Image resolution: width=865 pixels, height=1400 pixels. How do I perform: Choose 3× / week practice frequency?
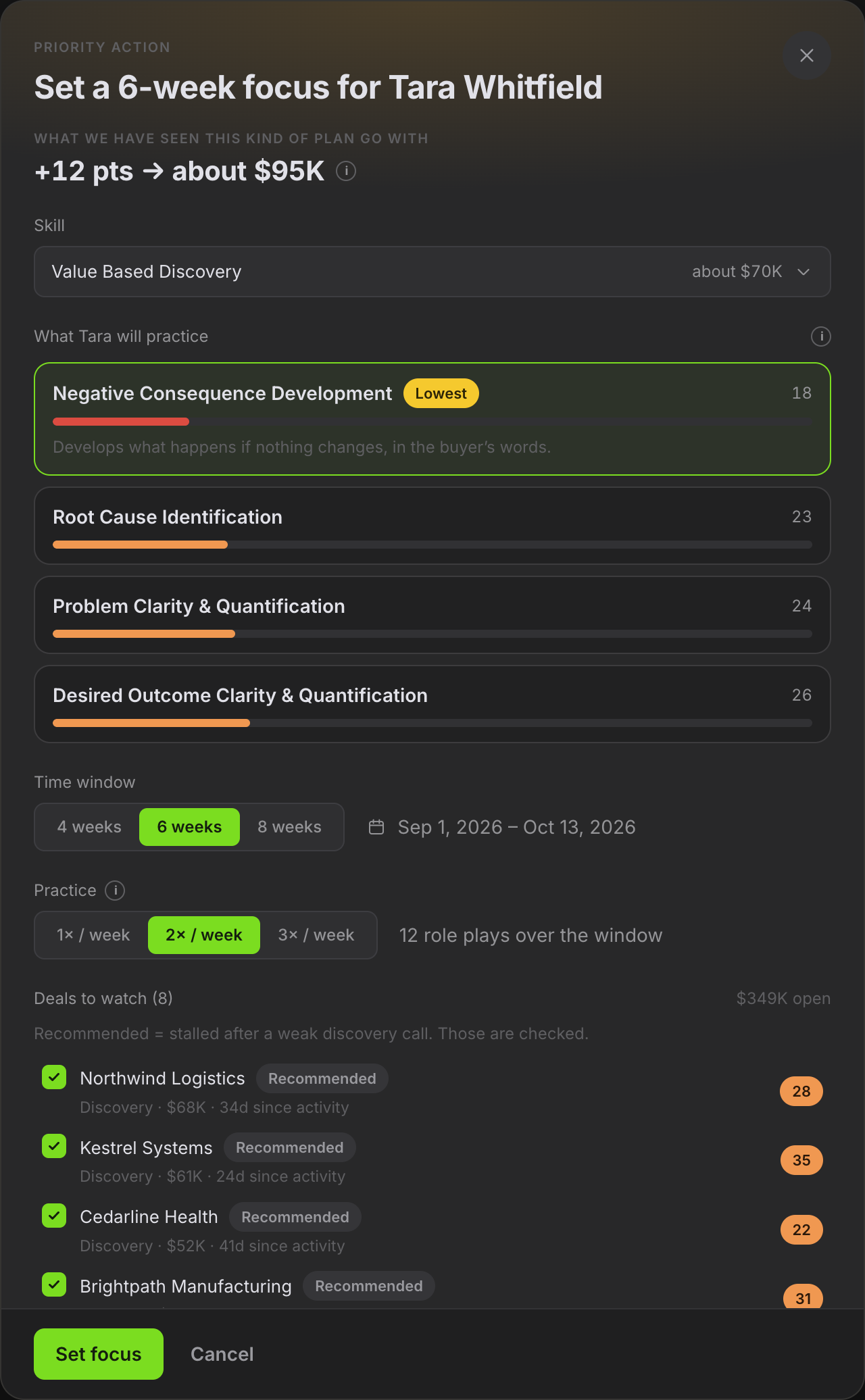coord(316,935)
